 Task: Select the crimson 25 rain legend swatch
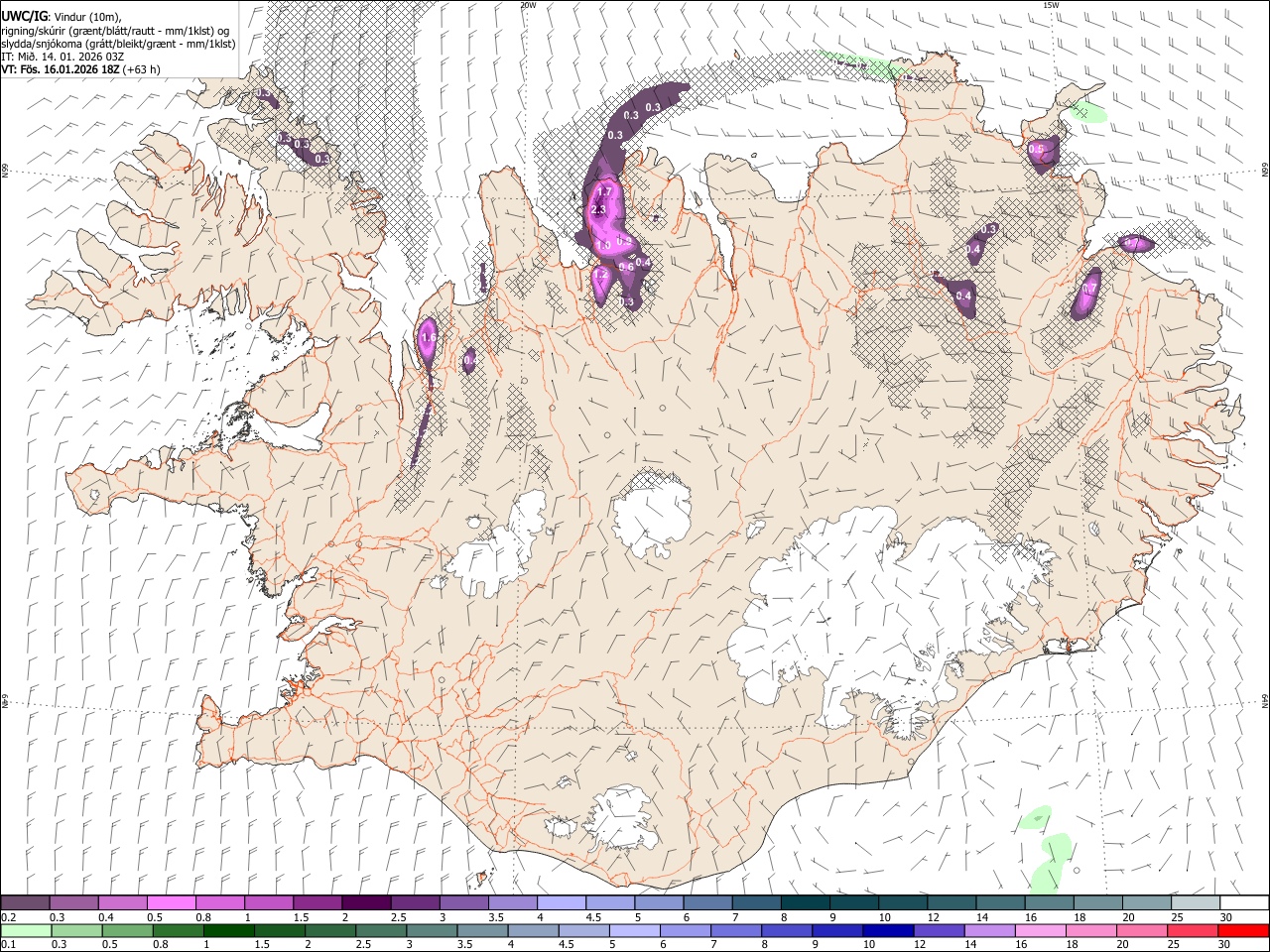point(1192,930)
